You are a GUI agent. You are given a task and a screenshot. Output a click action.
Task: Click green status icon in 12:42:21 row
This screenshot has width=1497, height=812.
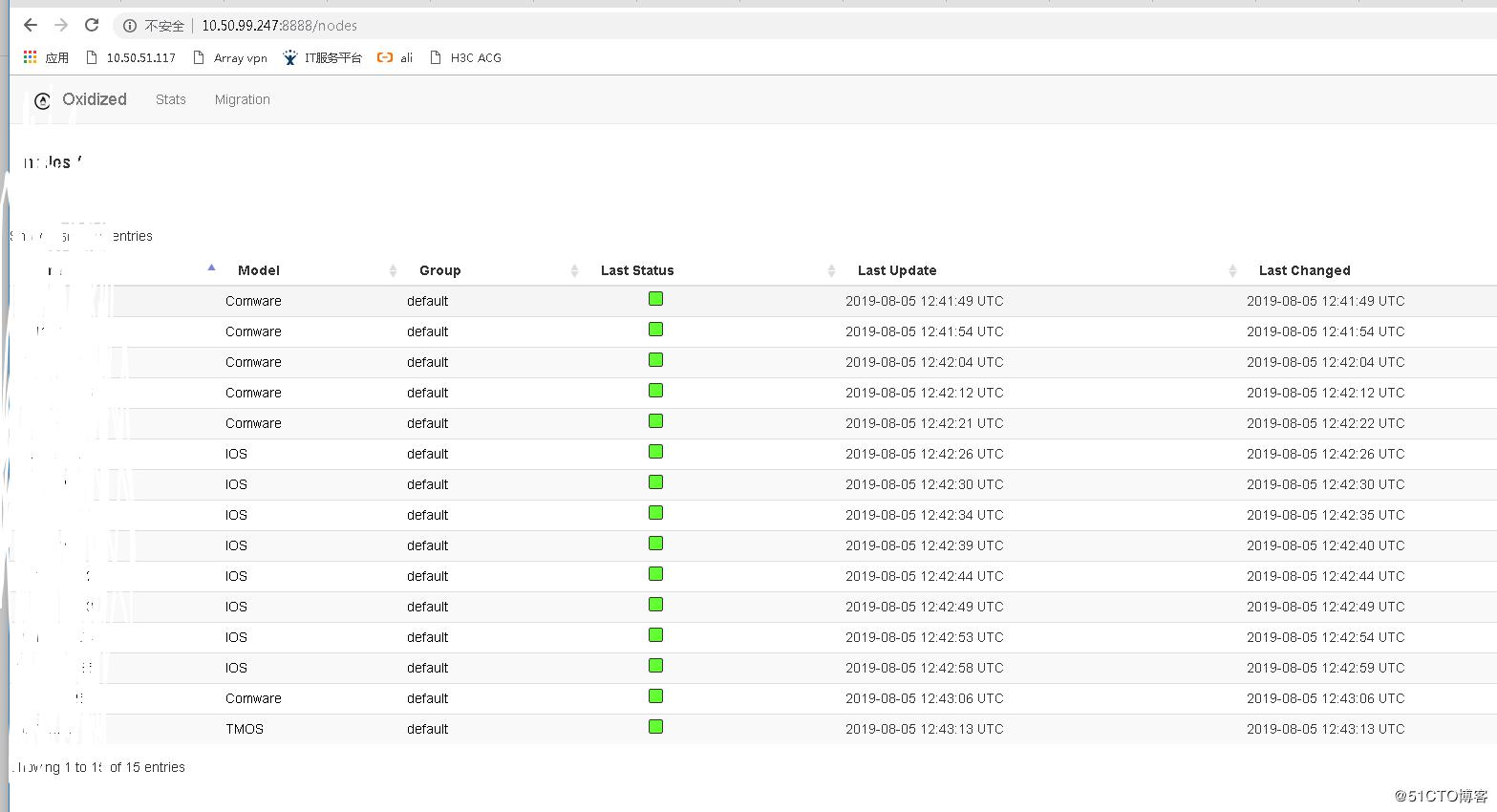pos(655,421)
